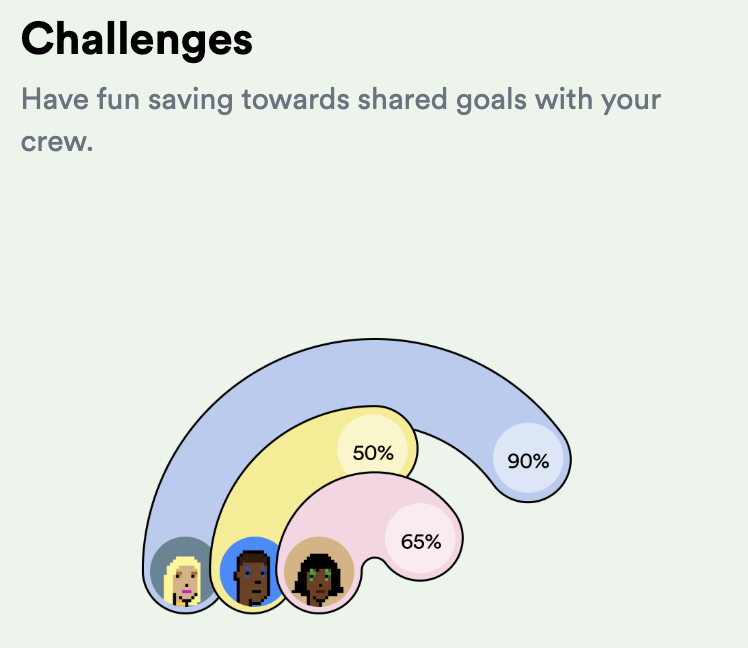748x648 pixels.
Task: Click the word "your" in the subtitle
Action: 631,101
